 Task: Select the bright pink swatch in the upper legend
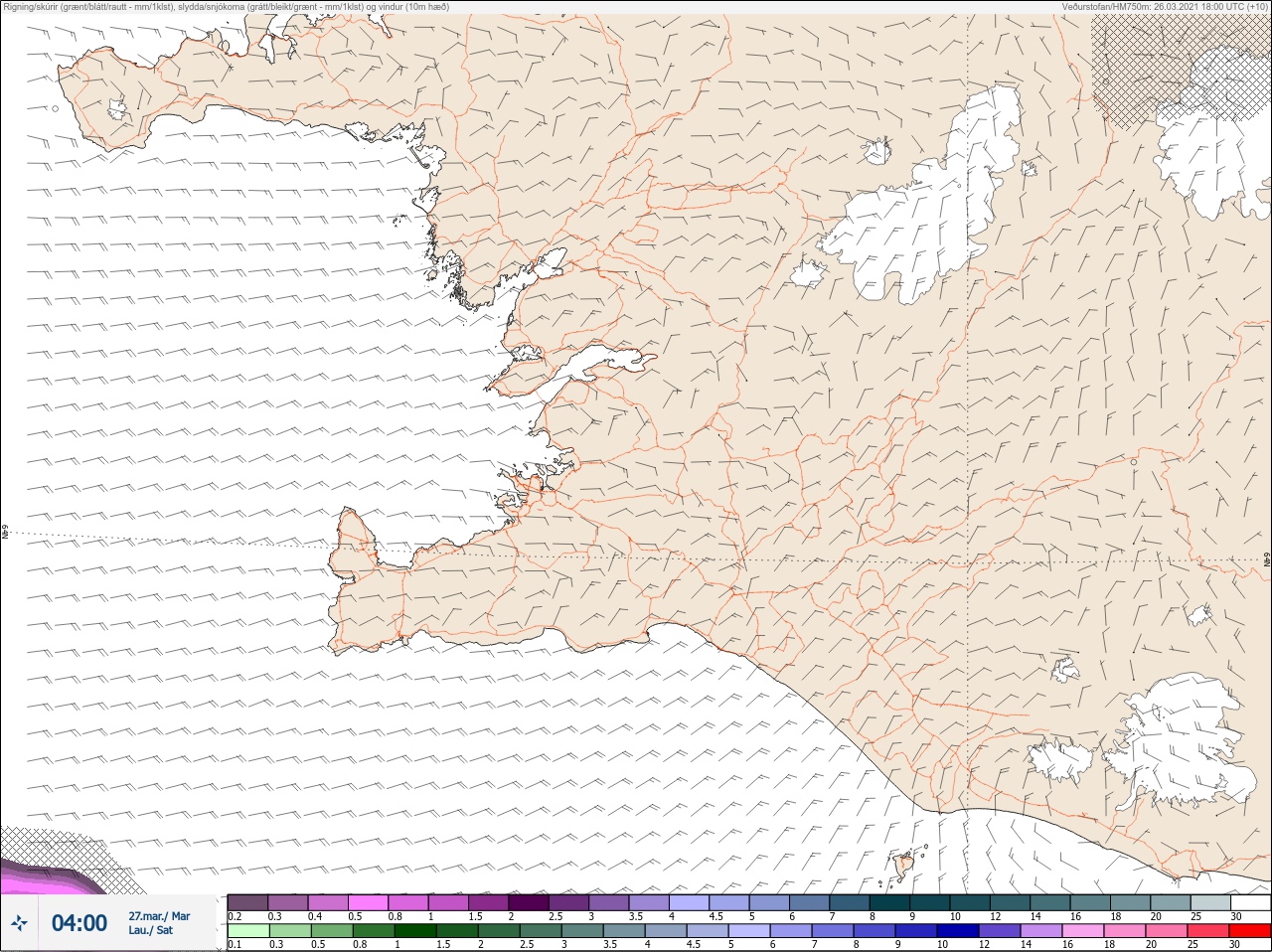click(x=368, y=902)
